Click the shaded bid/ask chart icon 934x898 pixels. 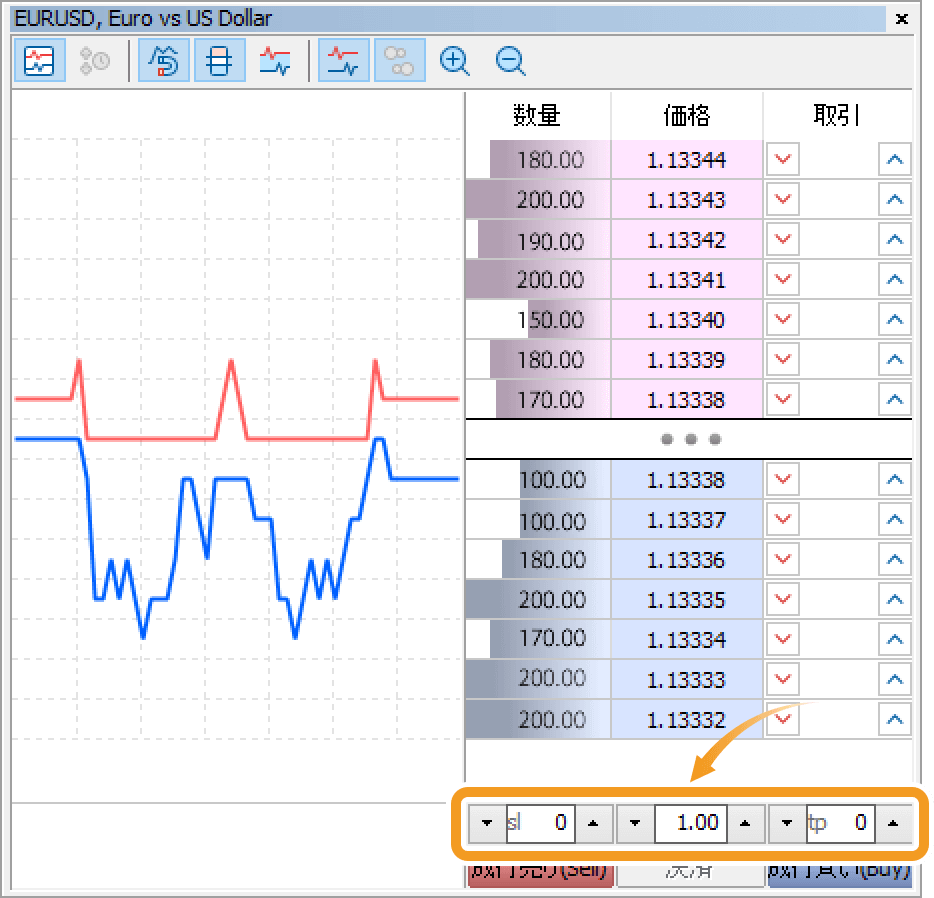click(x=275, y=60)
